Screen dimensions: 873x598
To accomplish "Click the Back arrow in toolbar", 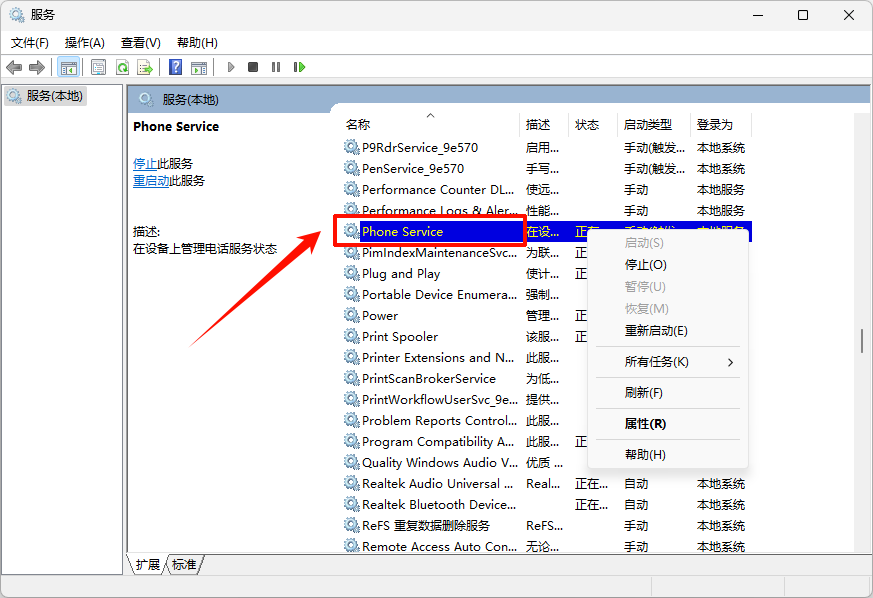I will (x=14, y=67).
